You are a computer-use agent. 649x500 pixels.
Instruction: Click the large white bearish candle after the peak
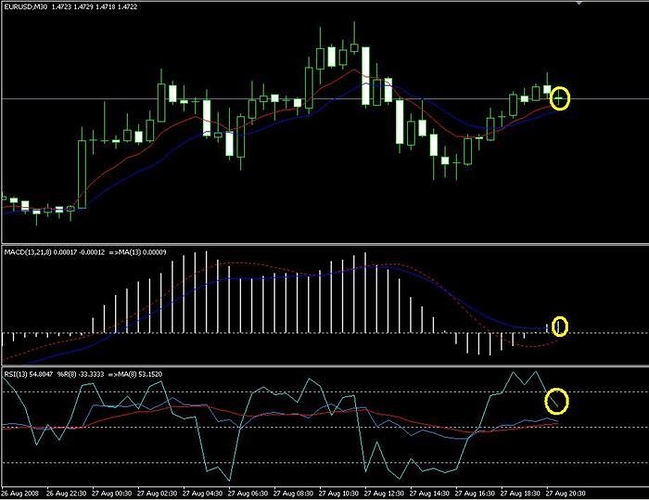(365, 76)
